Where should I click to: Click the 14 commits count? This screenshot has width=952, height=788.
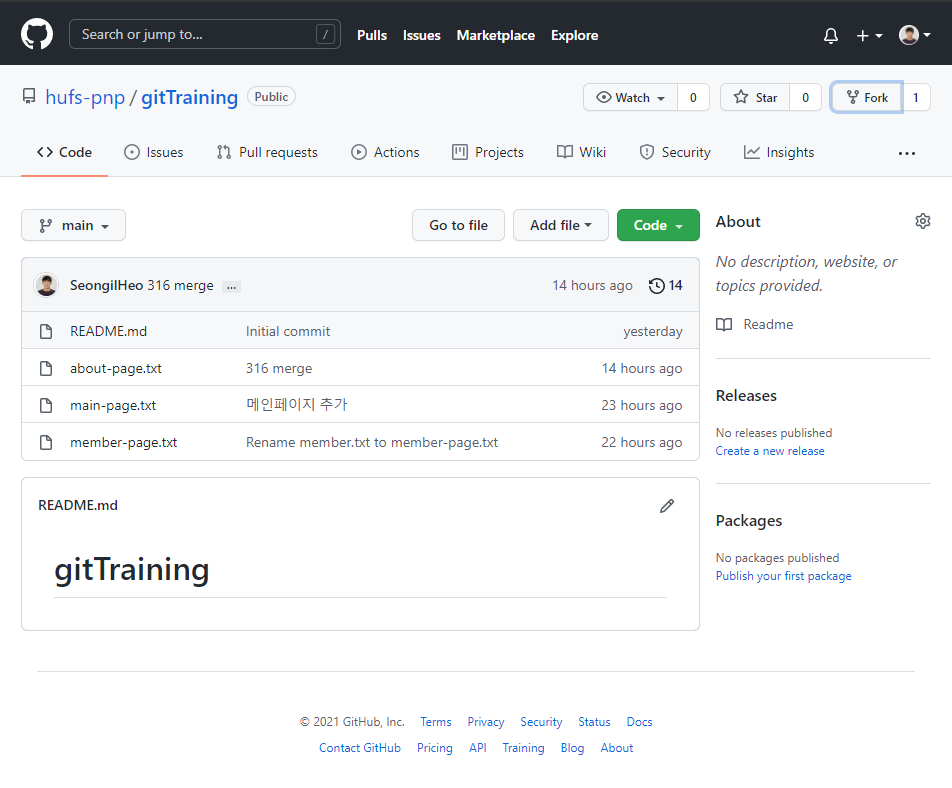point(675,285)
